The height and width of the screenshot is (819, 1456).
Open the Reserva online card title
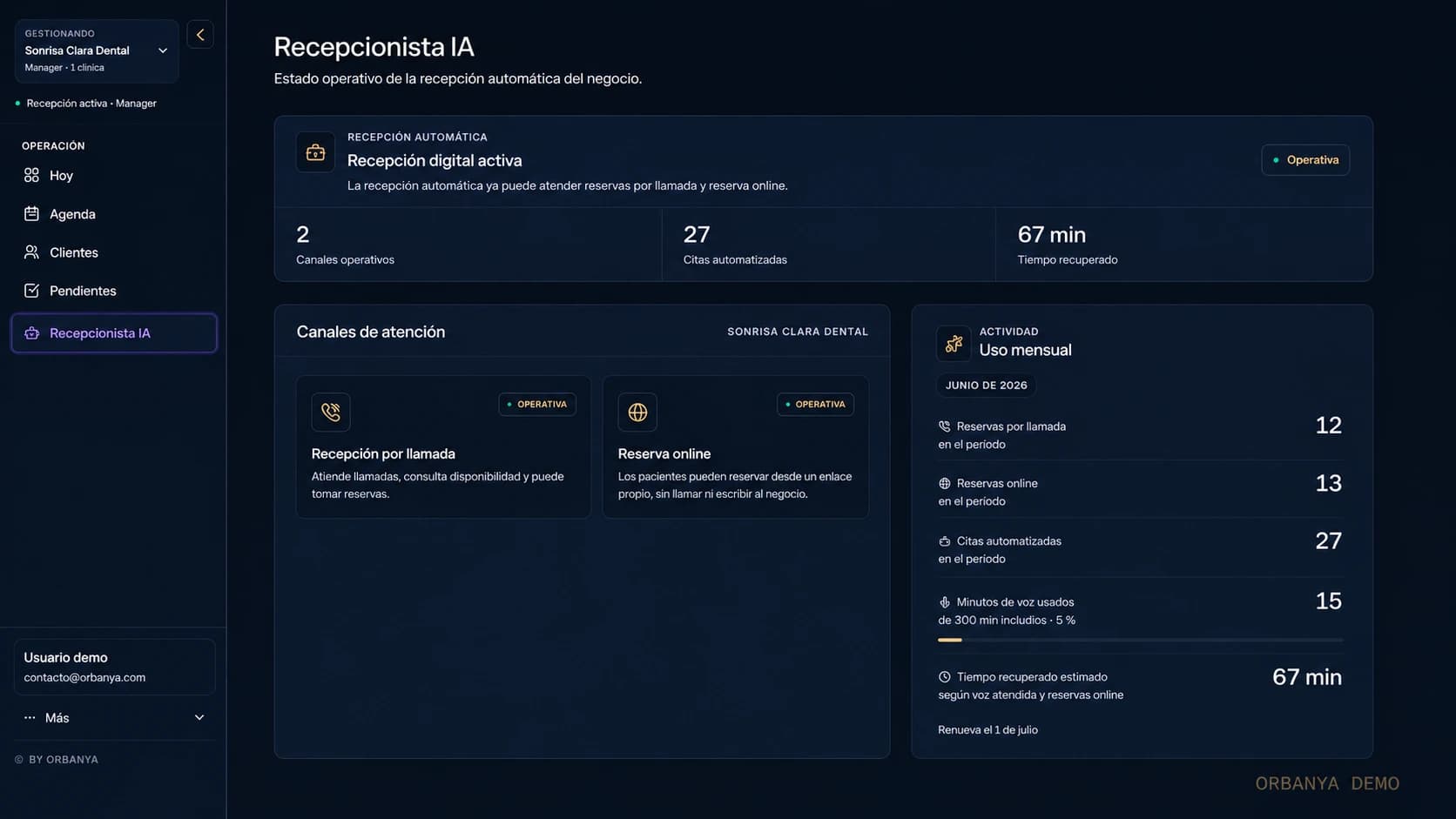(664, 453)
